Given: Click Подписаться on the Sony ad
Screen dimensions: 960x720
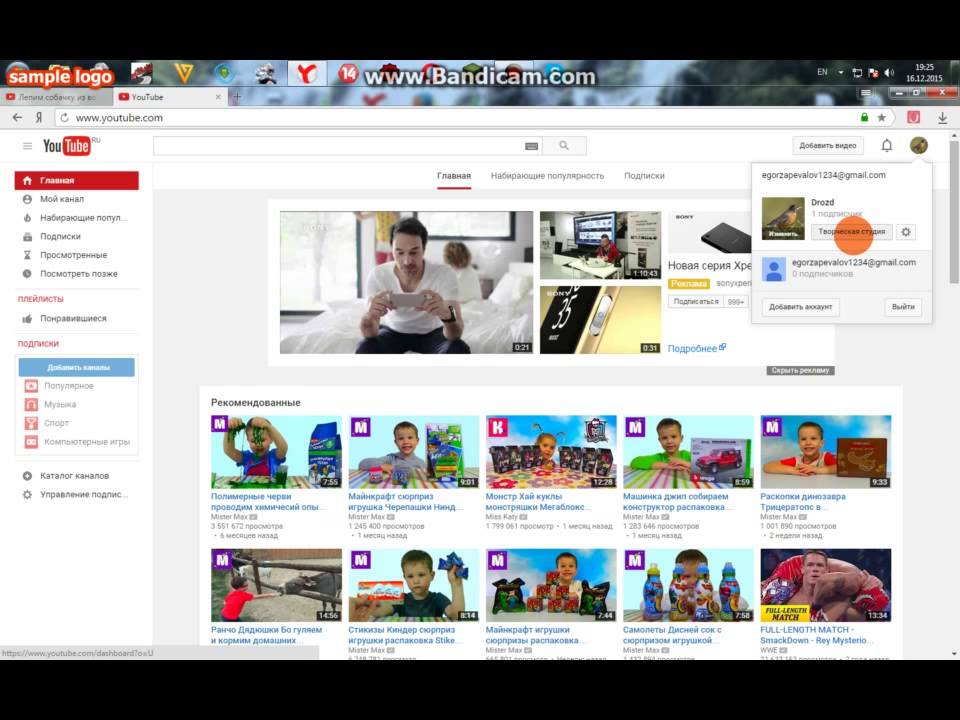Looking at the screenshot, I should (x=696, y=302).
